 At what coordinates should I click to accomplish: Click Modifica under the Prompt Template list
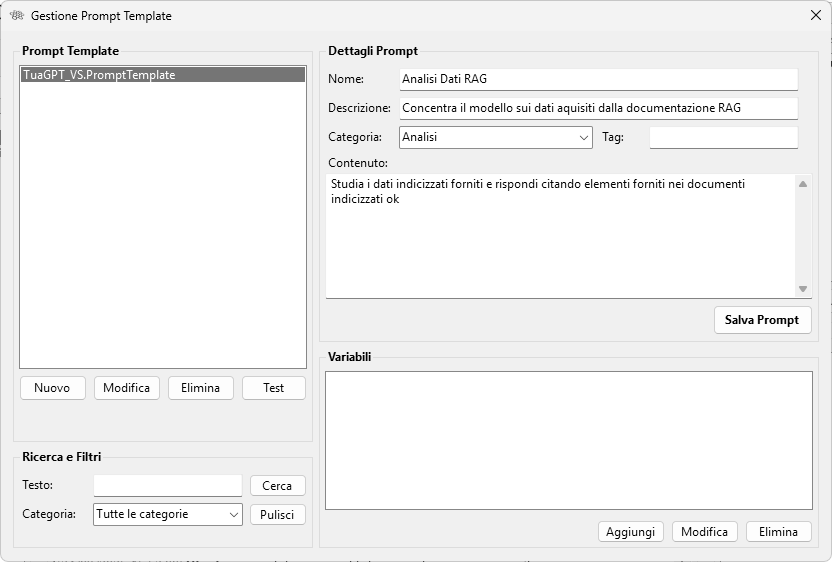[127, 388]
